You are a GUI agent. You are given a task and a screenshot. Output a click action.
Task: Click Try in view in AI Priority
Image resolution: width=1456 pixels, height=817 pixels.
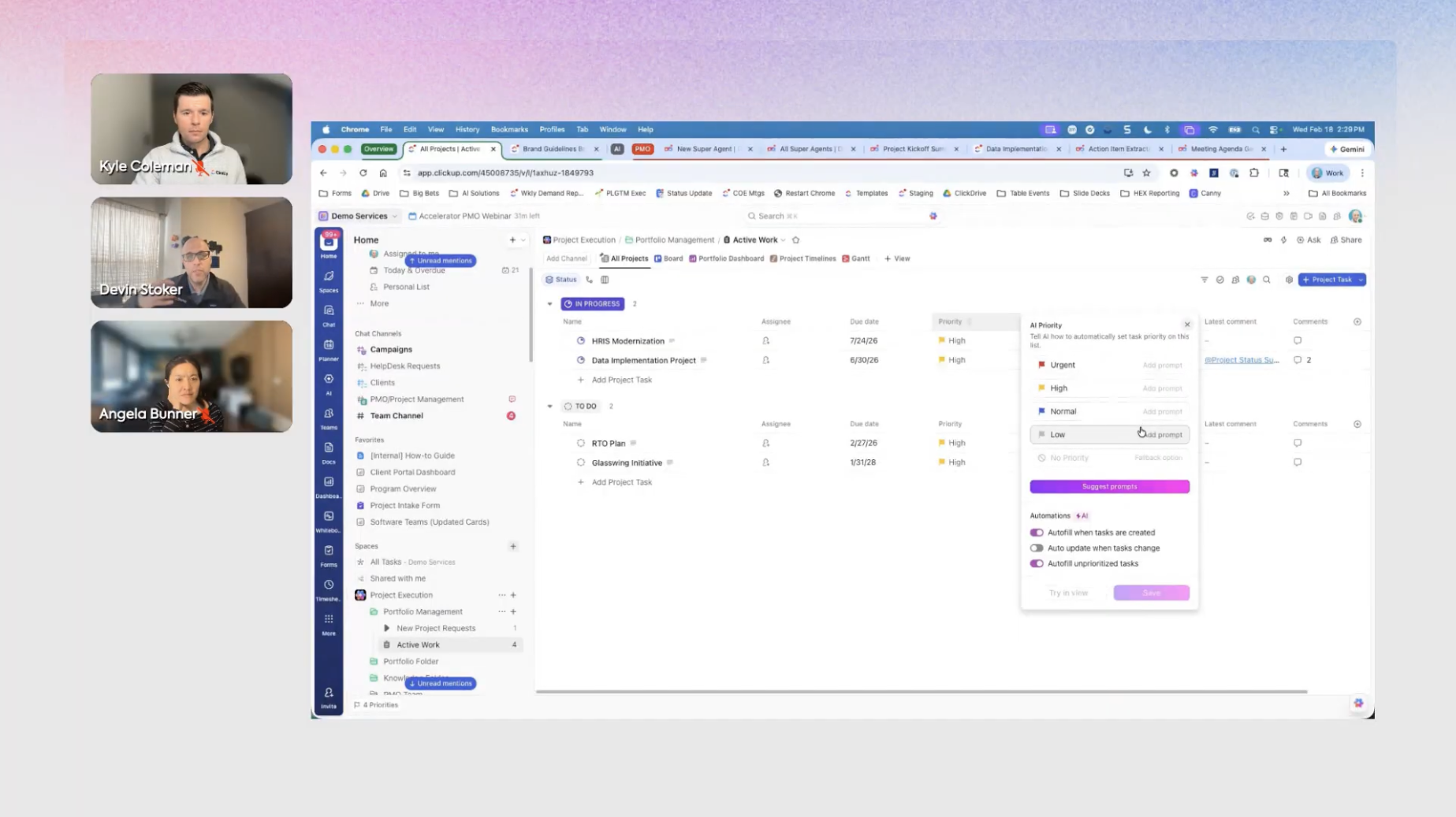coord(1068,592)
